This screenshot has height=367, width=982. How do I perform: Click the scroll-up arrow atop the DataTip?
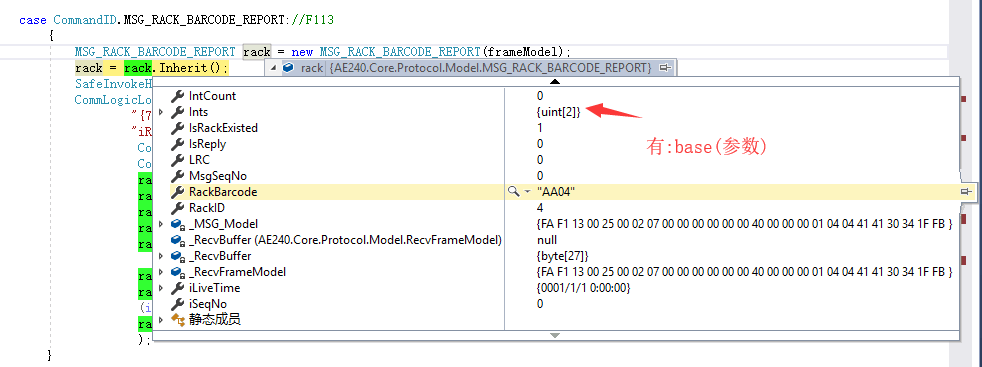[x=555, y=82]
